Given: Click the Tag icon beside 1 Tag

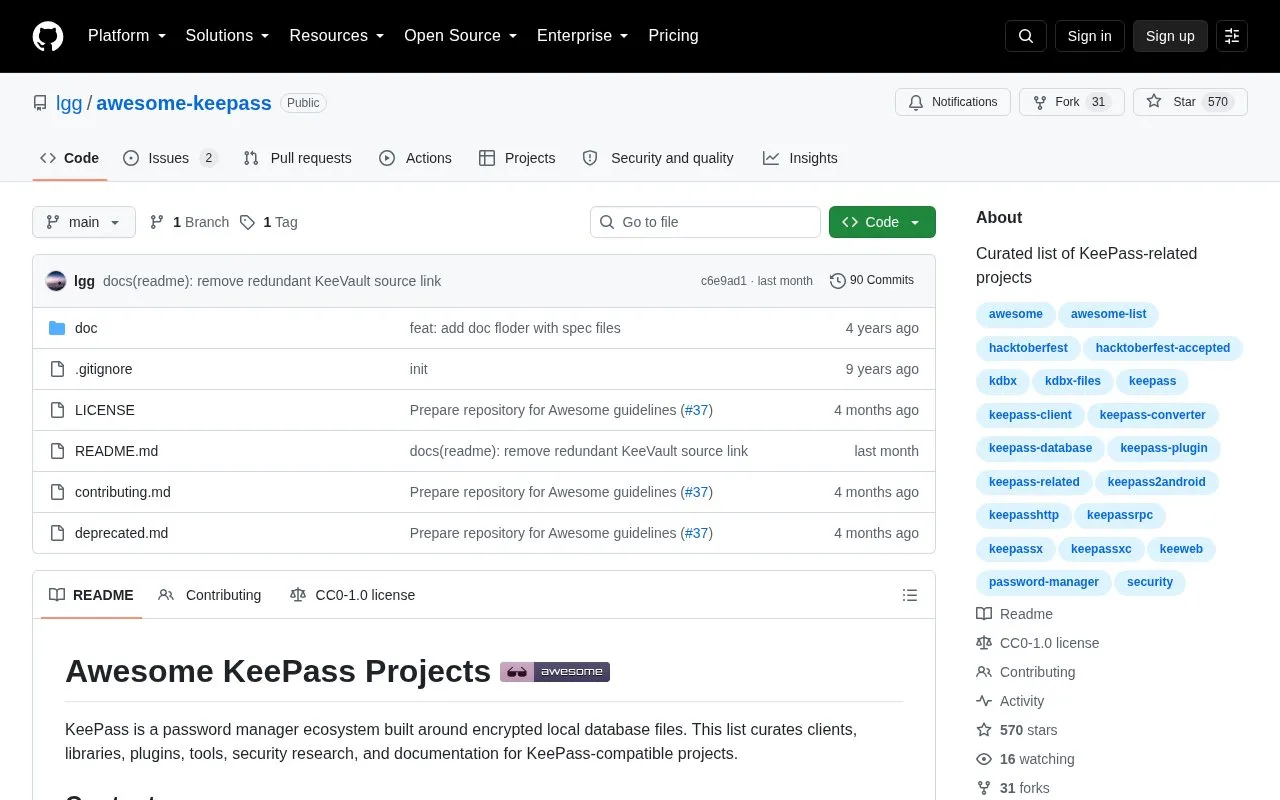Looking at the screenshot, I should click(247, 222).
